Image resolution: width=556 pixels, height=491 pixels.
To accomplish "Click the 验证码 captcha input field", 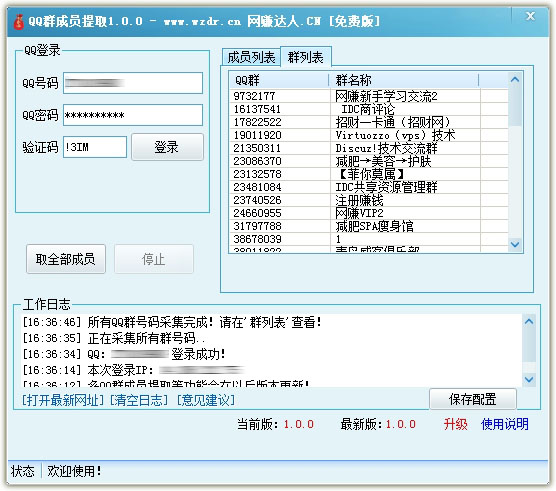I will pos(95,147).
